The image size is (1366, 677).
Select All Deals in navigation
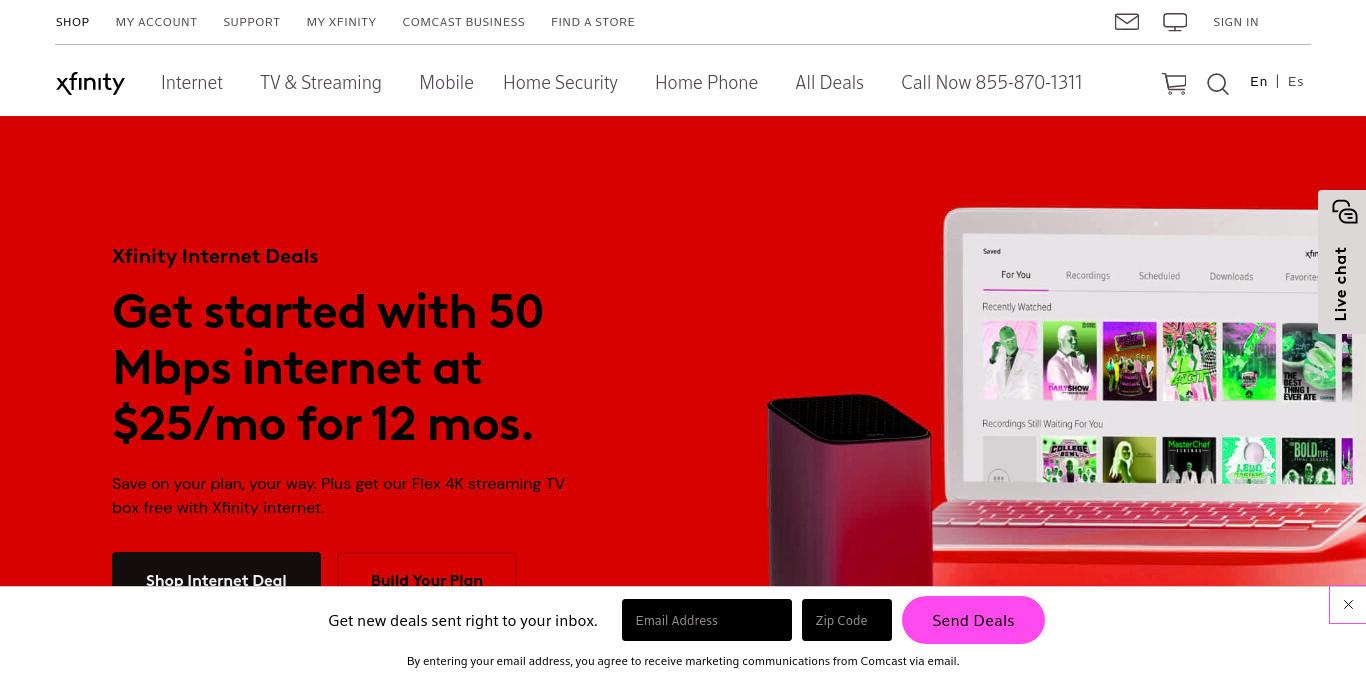829,83
